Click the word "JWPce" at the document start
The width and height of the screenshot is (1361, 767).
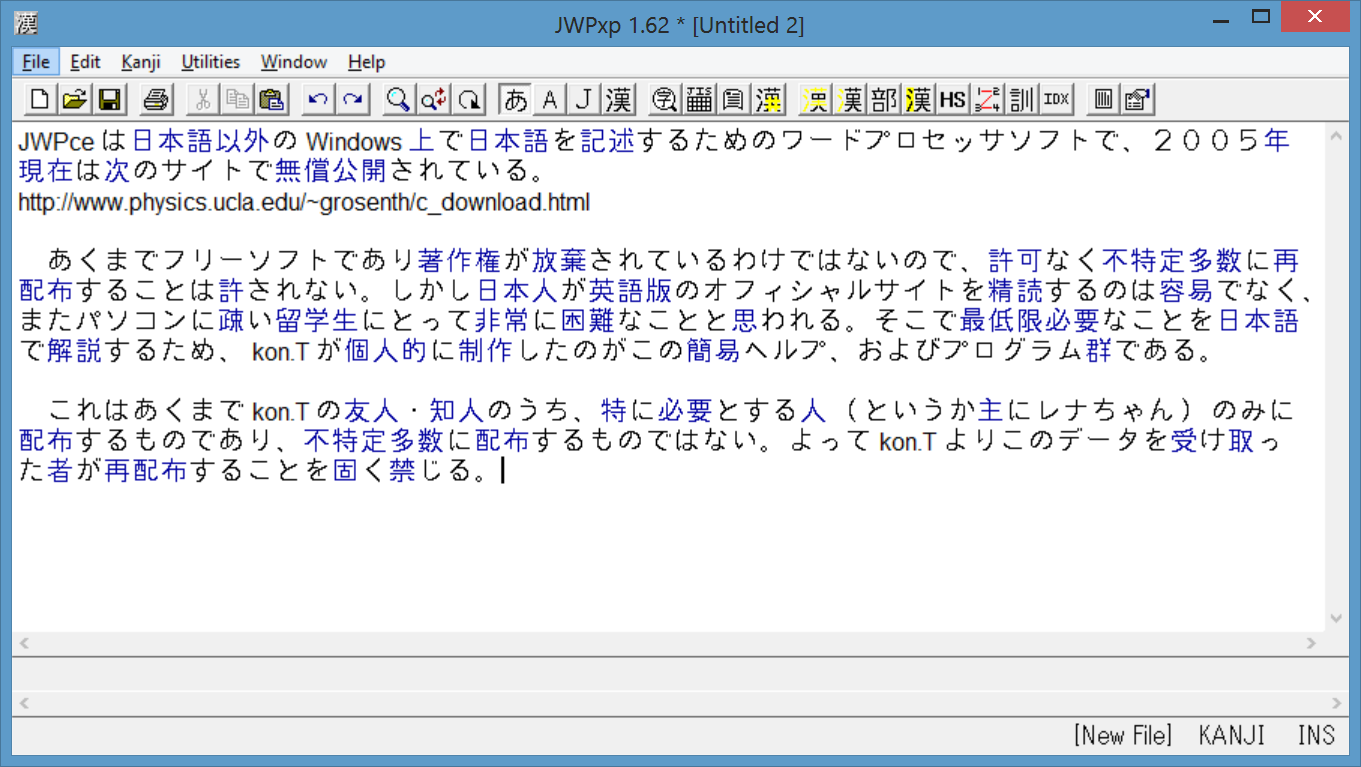(57, 142)
